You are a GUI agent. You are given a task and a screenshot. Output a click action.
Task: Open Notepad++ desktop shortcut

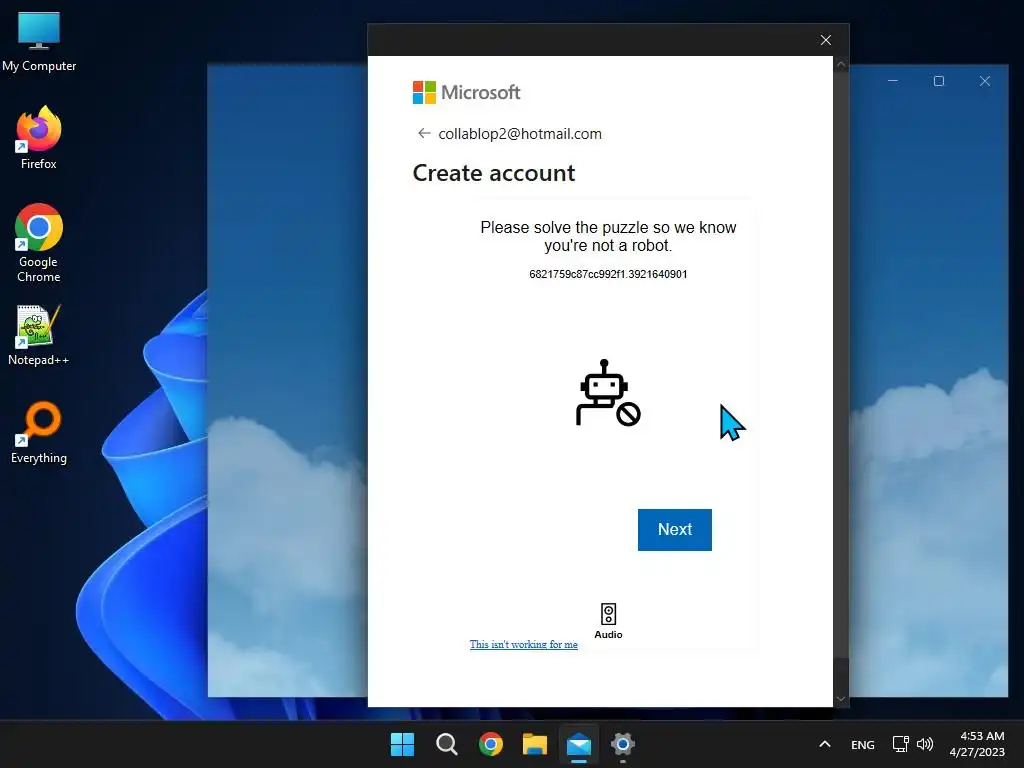coord(39,335)
